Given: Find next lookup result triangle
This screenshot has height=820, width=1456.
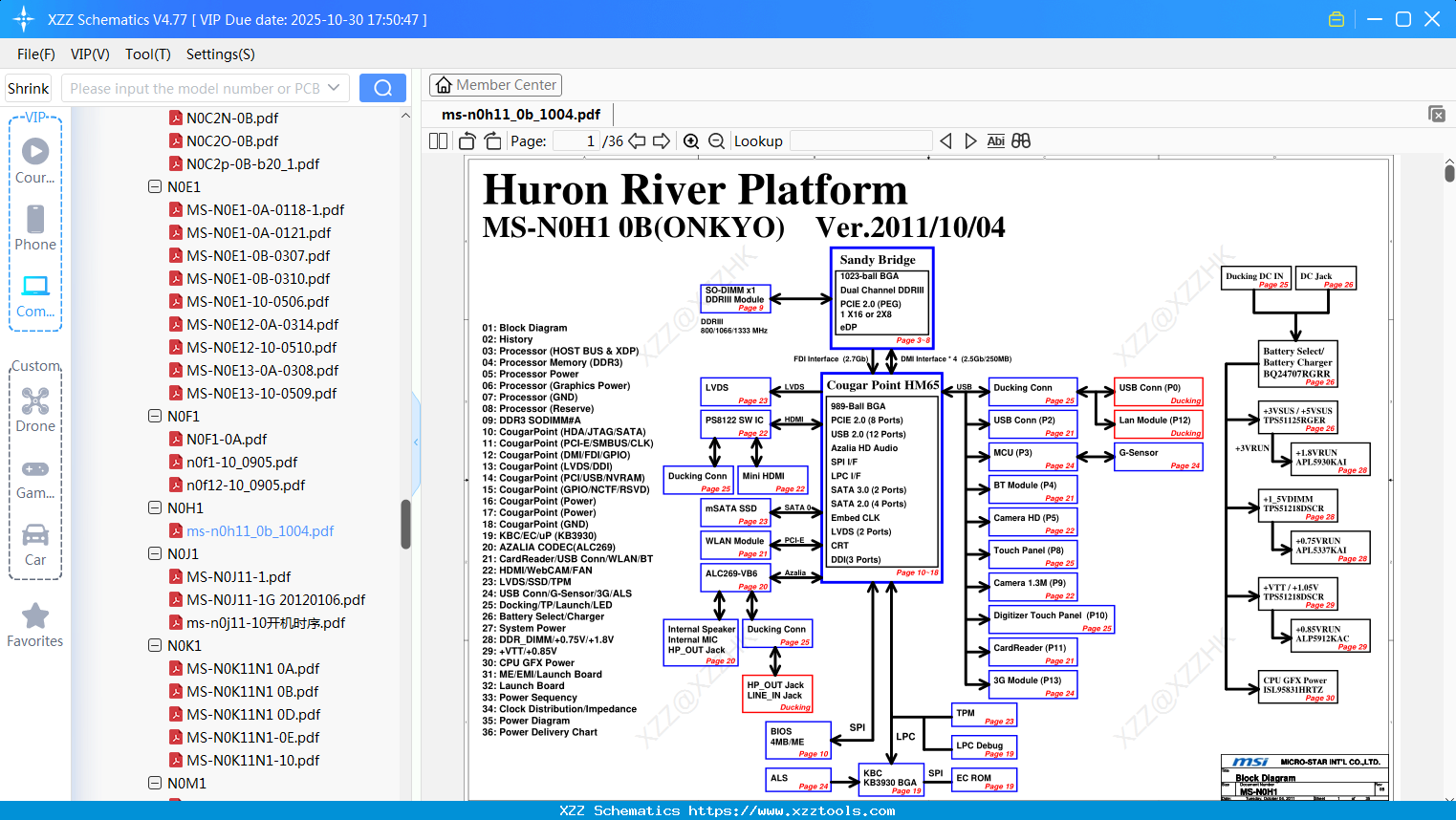Looking at the screenshot, I should click(x=970, y=141).
